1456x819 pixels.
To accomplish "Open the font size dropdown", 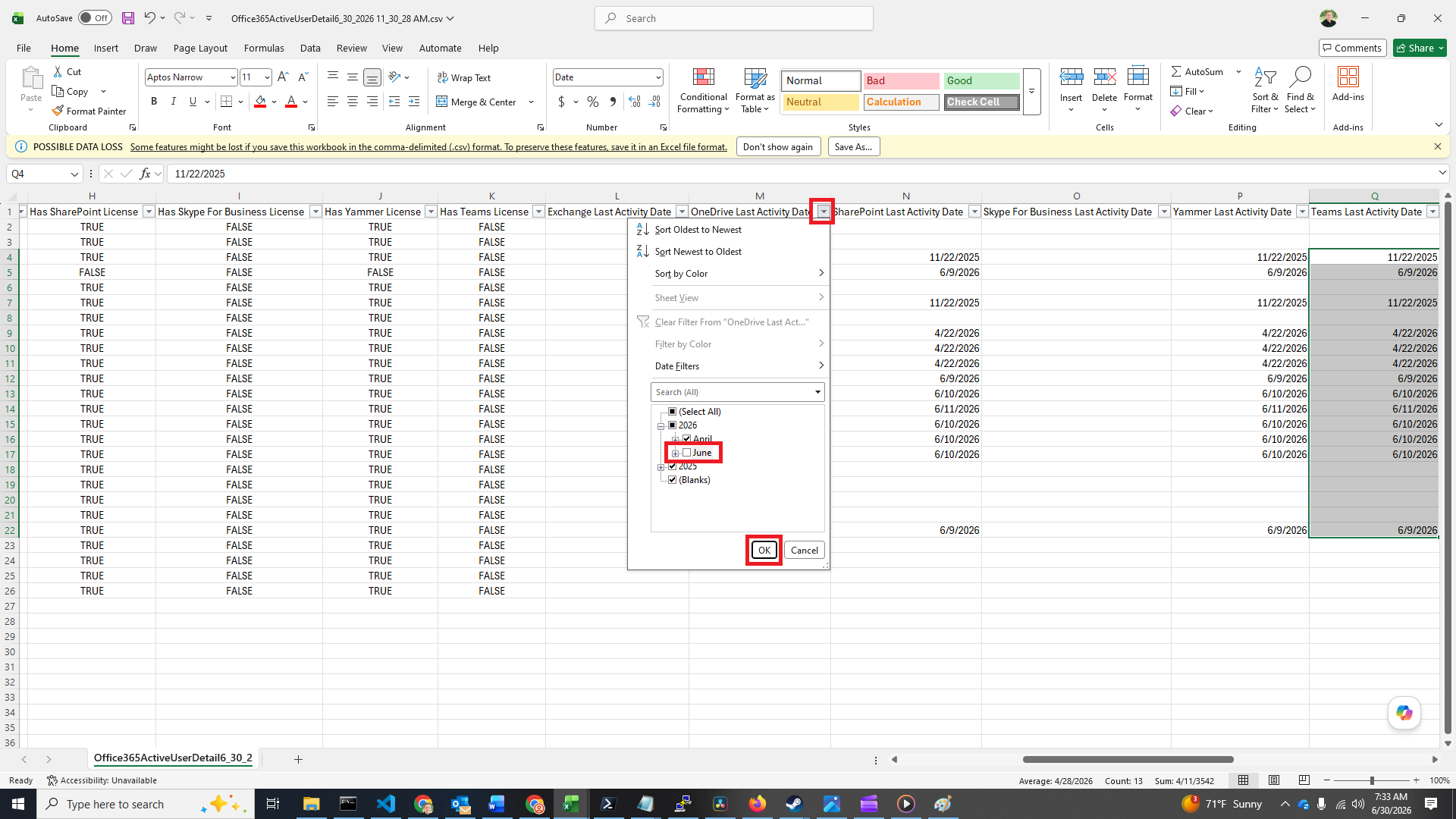I will (267, 77).
